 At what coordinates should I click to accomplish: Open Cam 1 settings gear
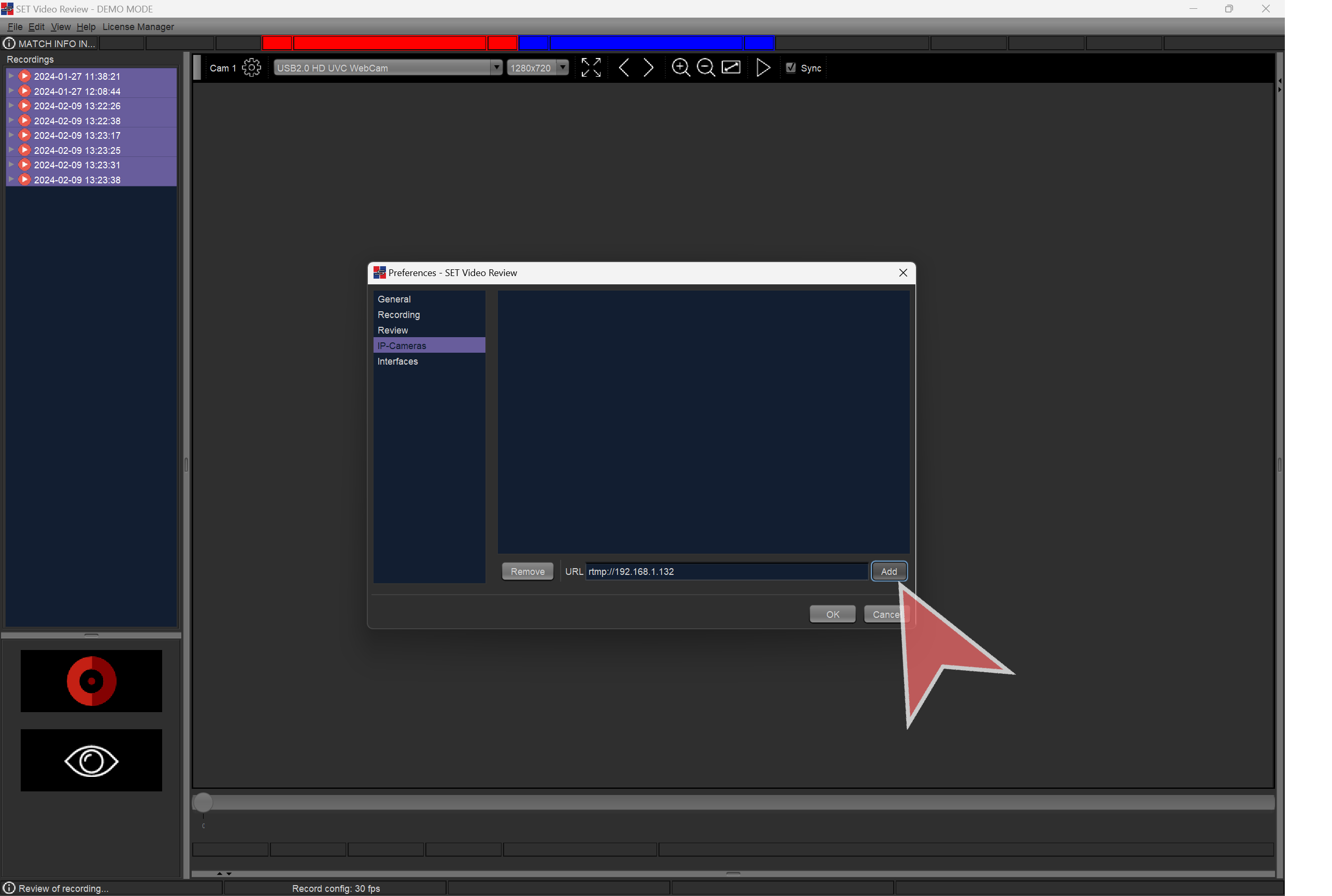click(251, 67)
